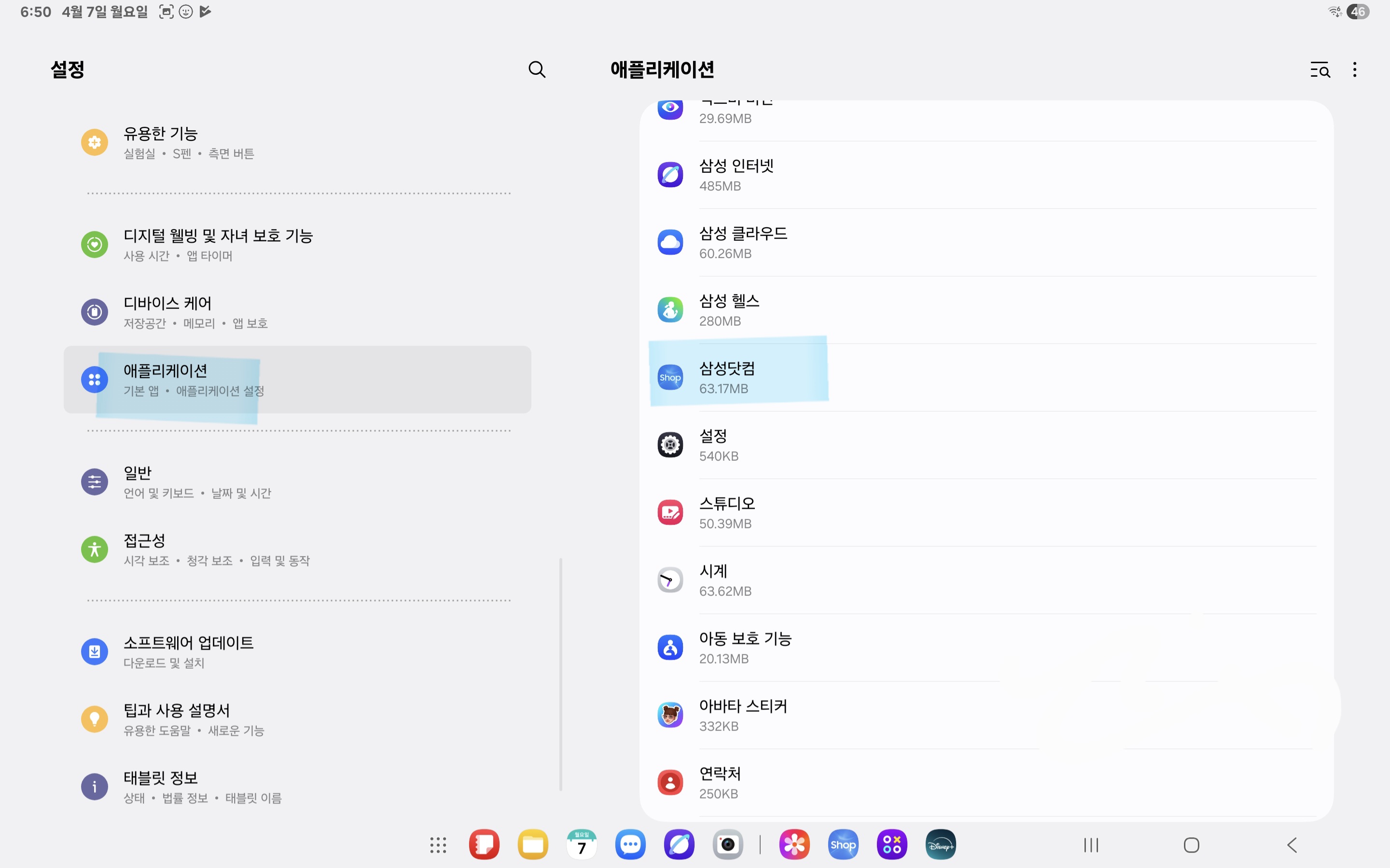Open the filter and search apps icon

[1320, 70]
